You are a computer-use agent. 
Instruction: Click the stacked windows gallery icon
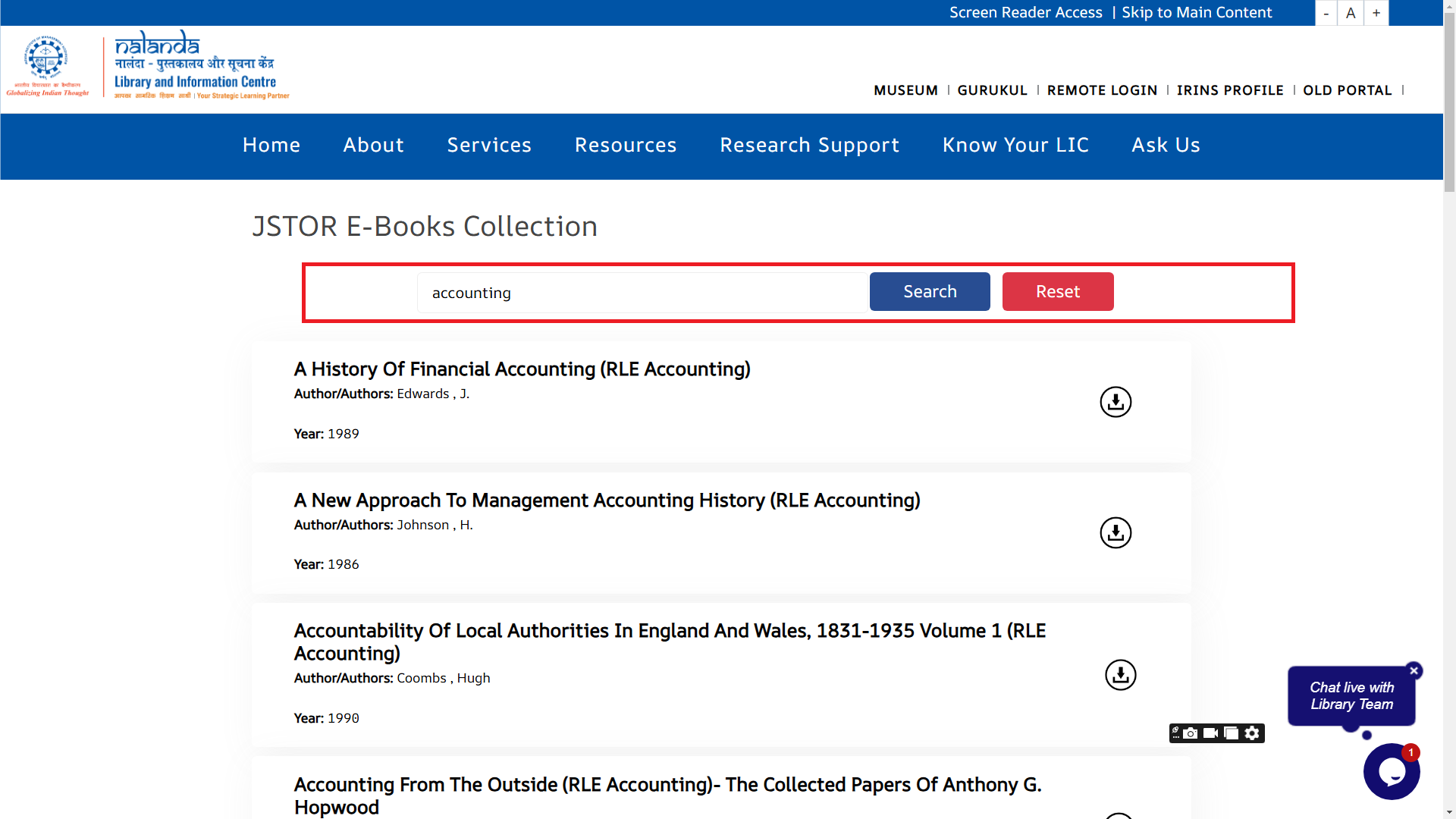[1232, 733]
